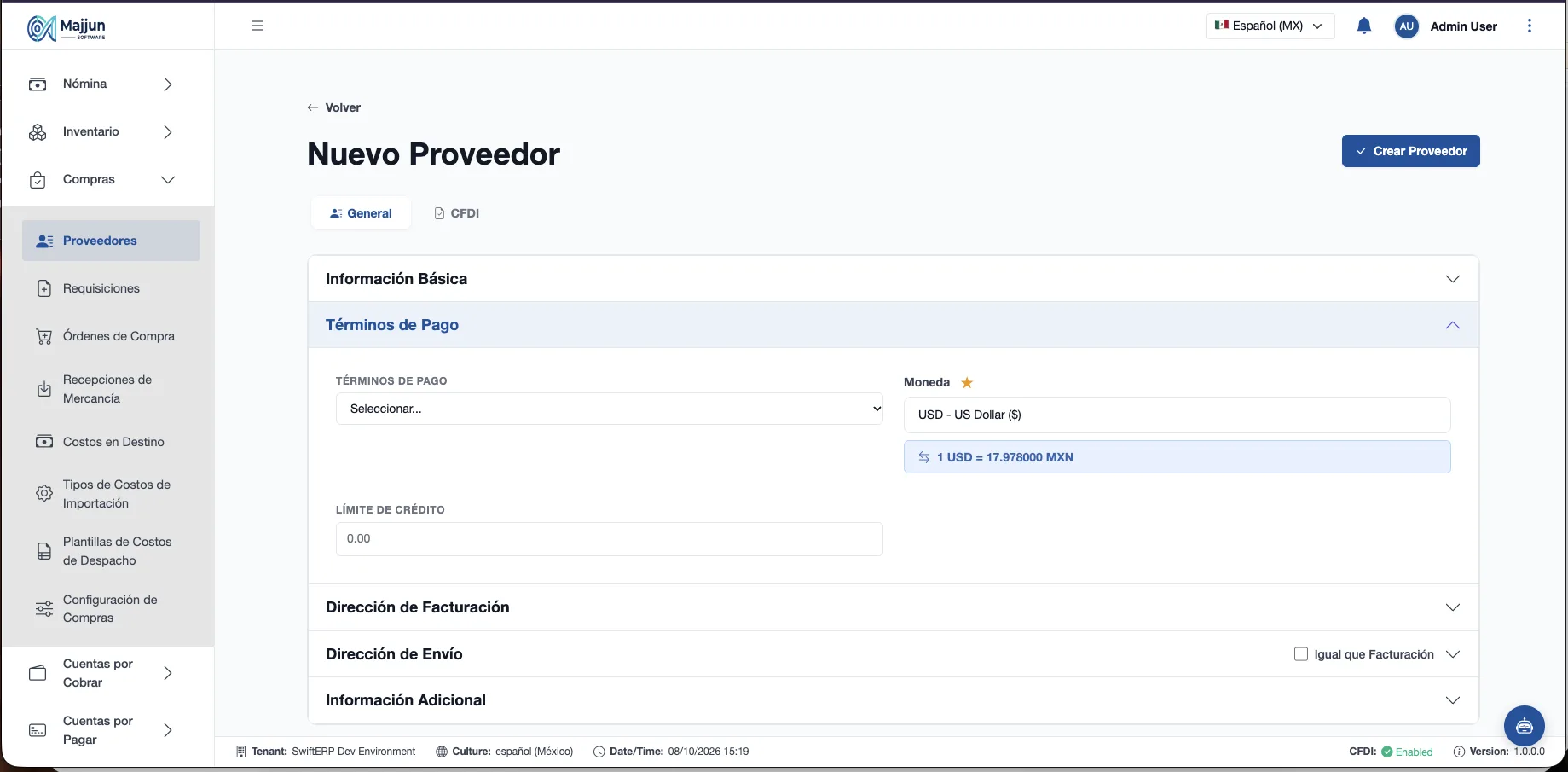Screen dimensions: 1568x772
Task: Click the Admin User name
Action: (1463, 26)
